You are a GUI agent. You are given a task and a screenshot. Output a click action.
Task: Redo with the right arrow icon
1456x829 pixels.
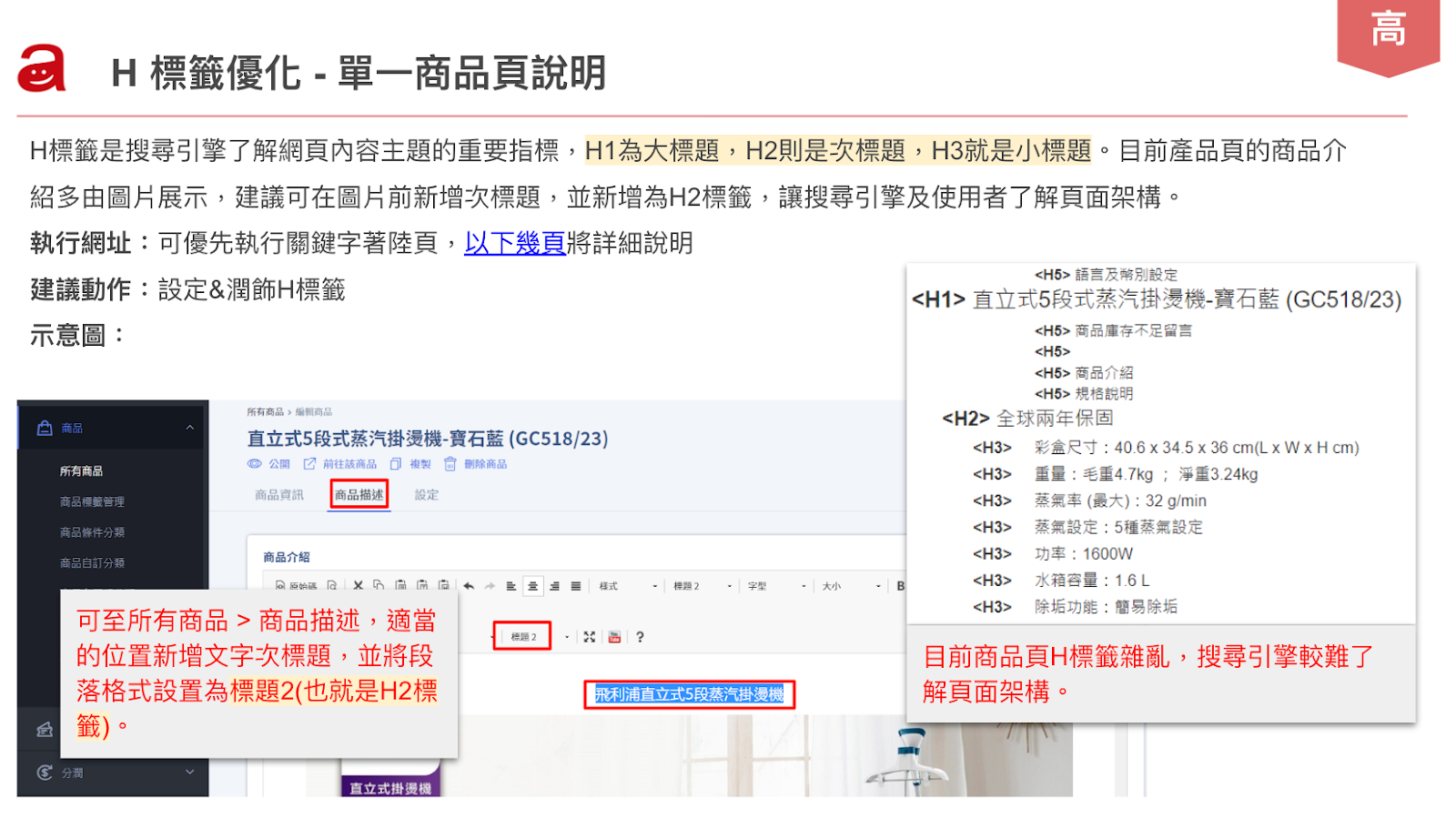click(x=490, y=586)
